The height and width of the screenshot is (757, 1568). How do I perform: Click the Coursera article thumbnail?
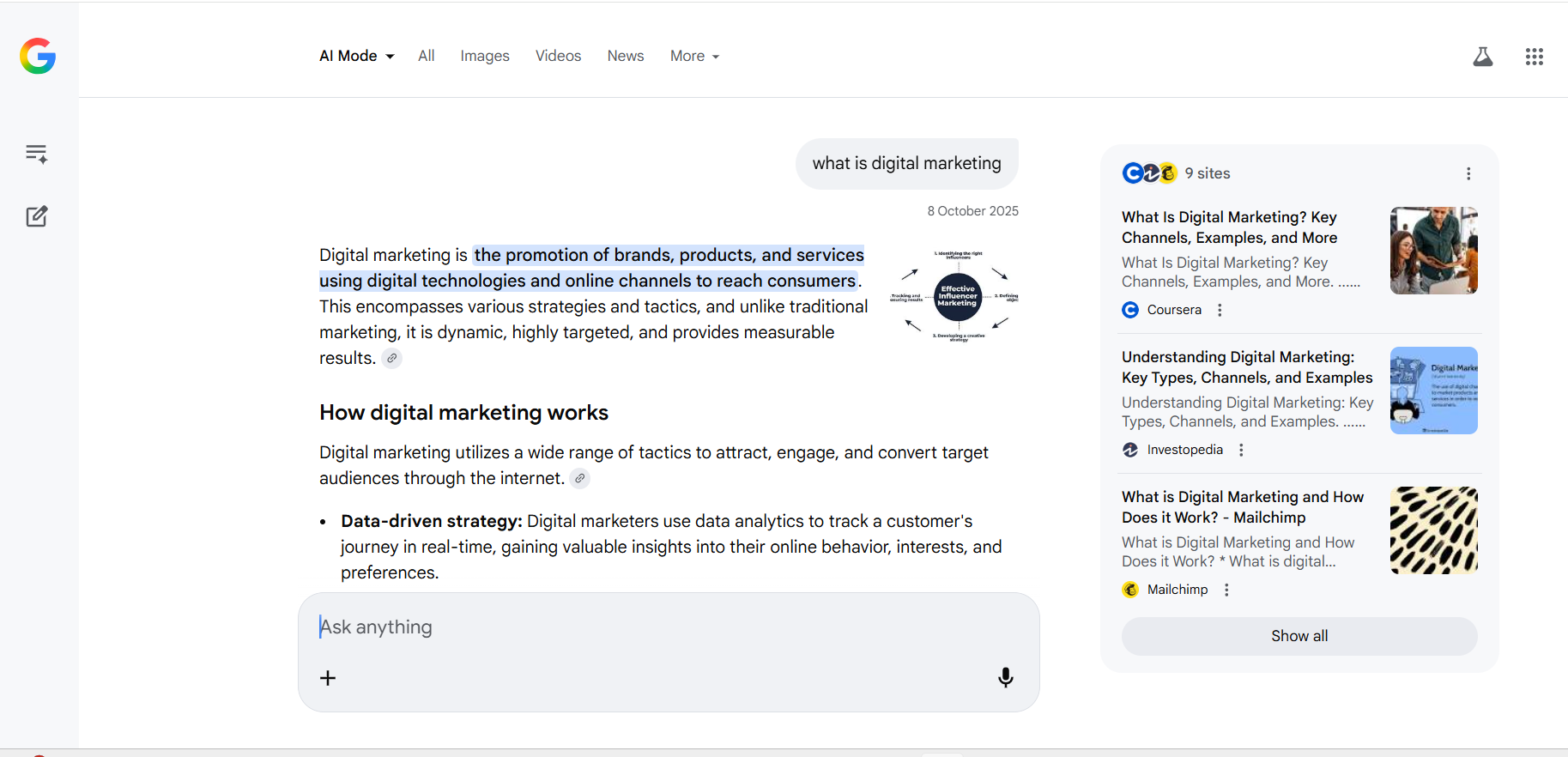(1433, 251)
